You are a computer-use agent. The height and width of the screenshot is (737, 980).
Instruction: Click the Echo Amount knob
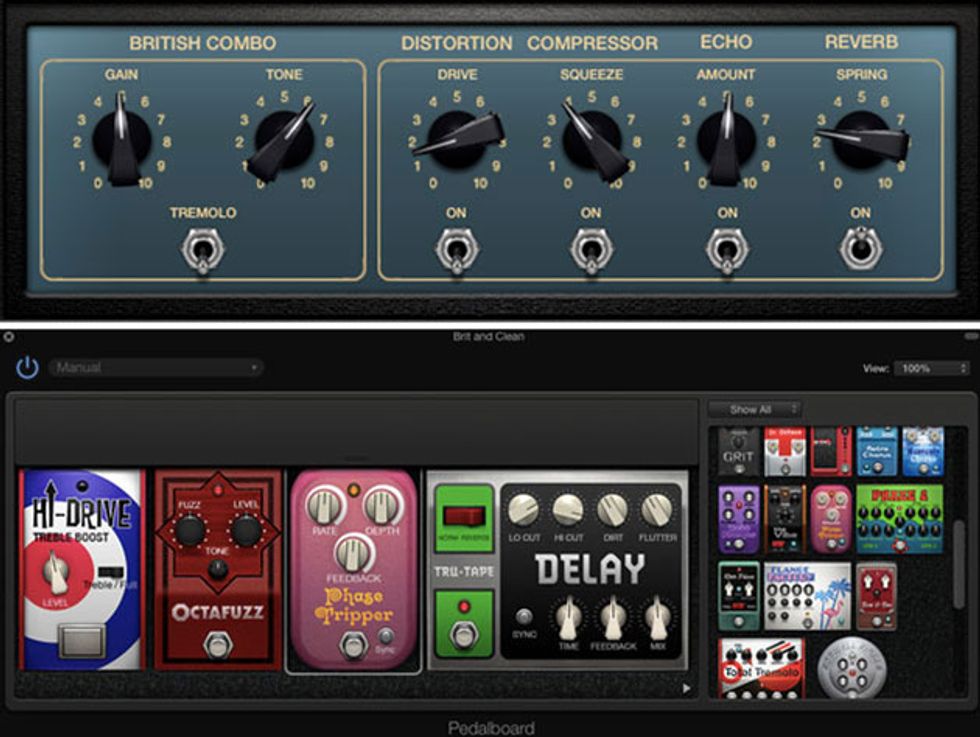pyautogui.click(x=726, y=139)
